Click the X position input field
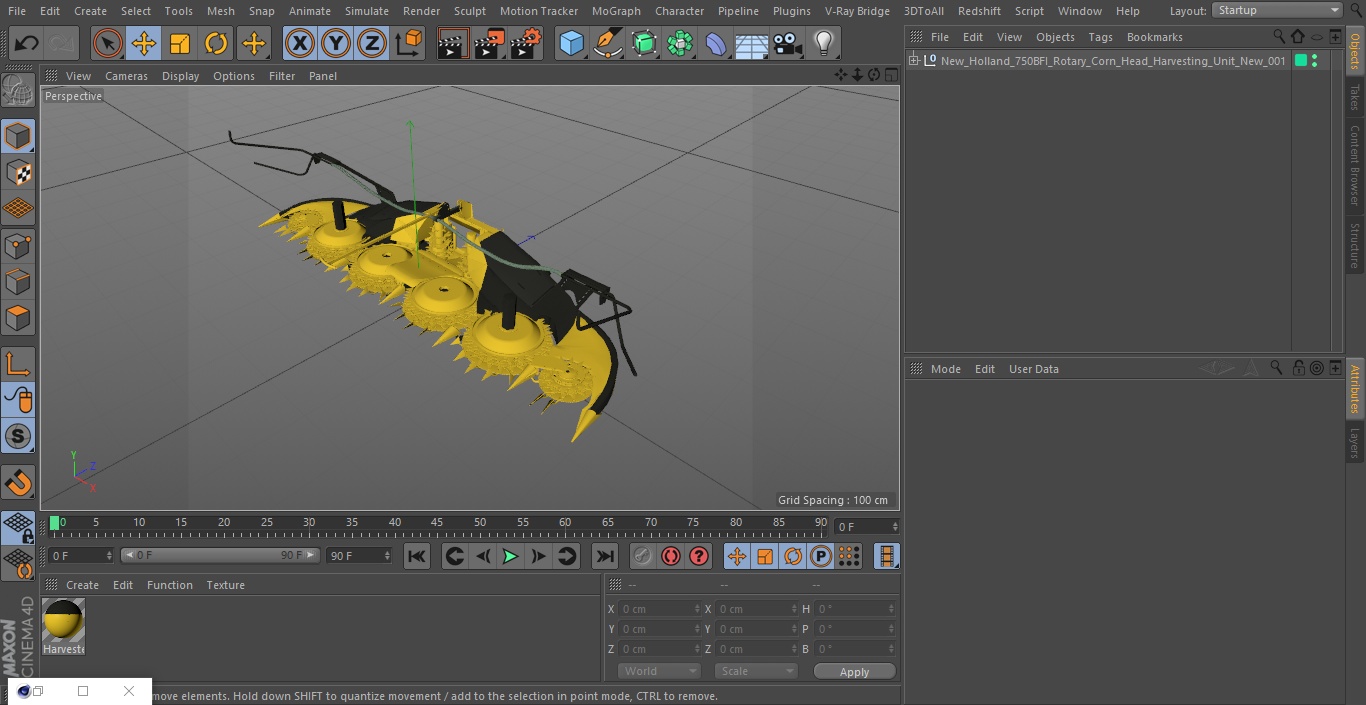This screenshot has width=1366, height=705. pyautogui.click(x=659, y=609)
